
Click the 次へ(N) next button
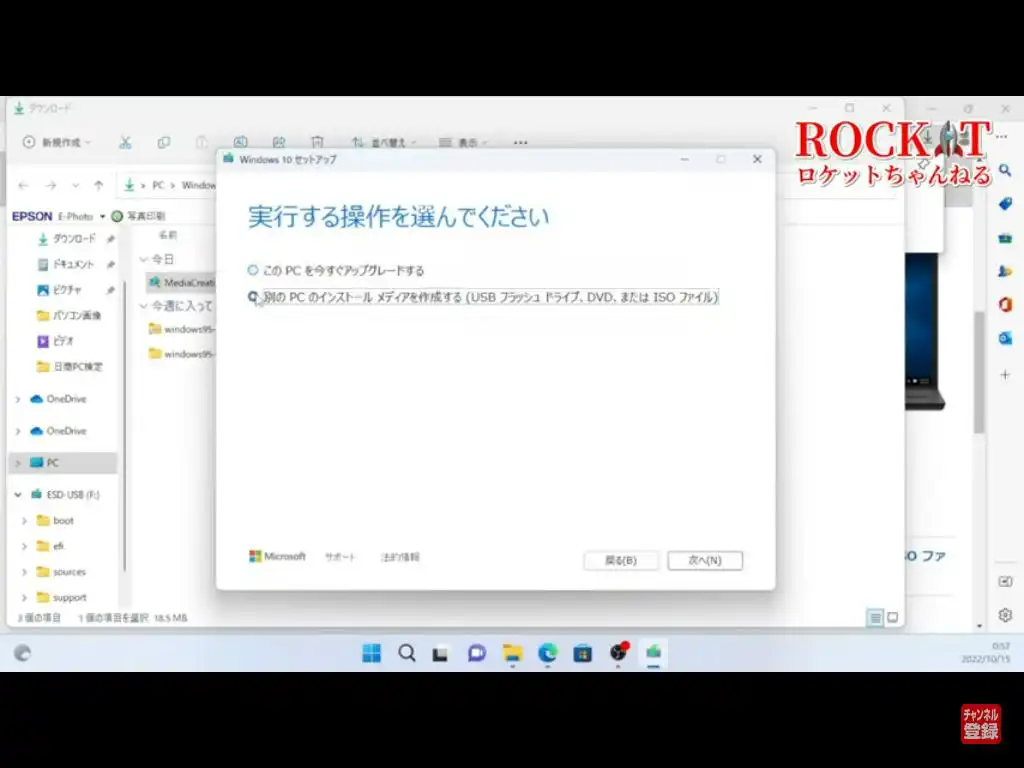coord(705,560)
